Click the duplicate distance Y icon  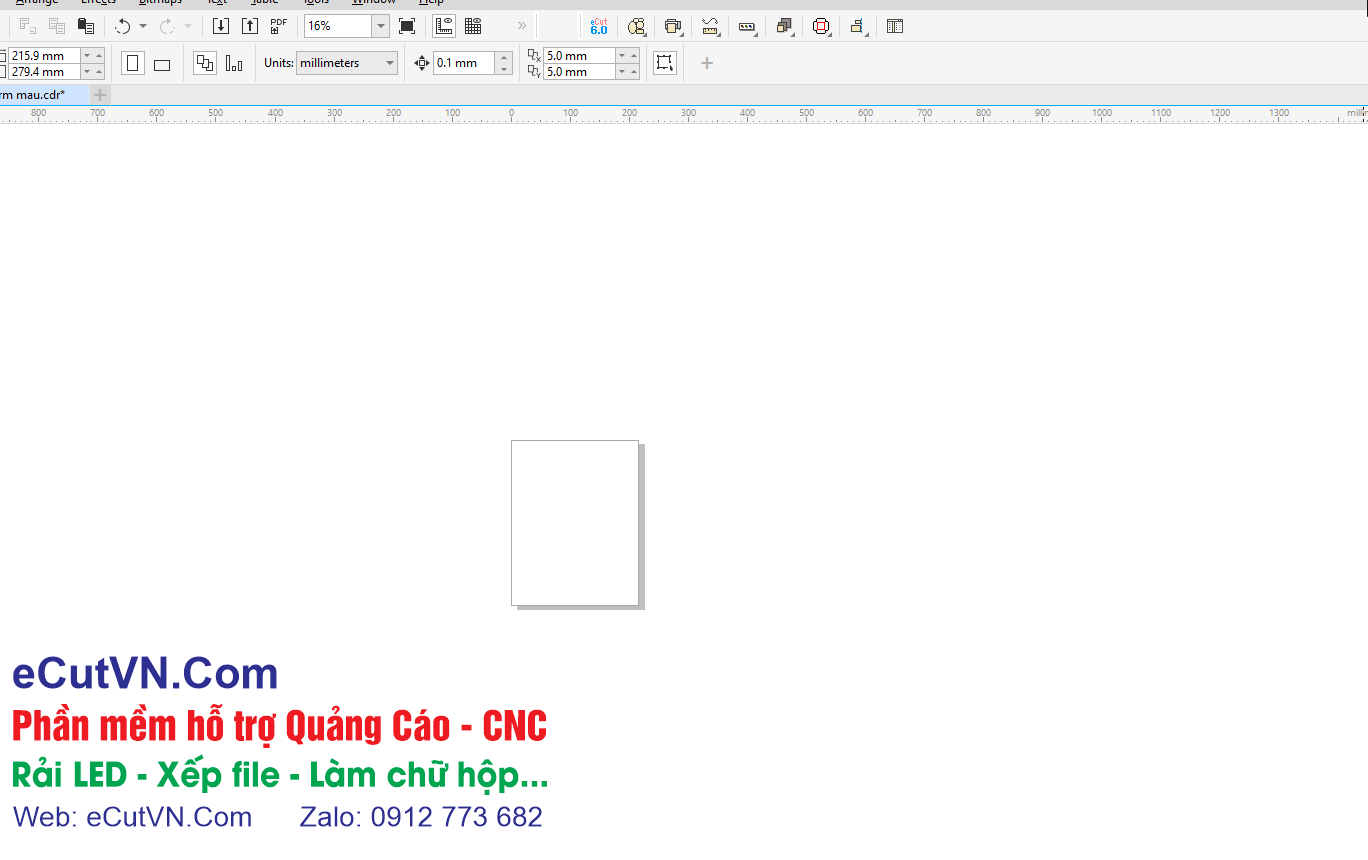click(x=534, y=72)
